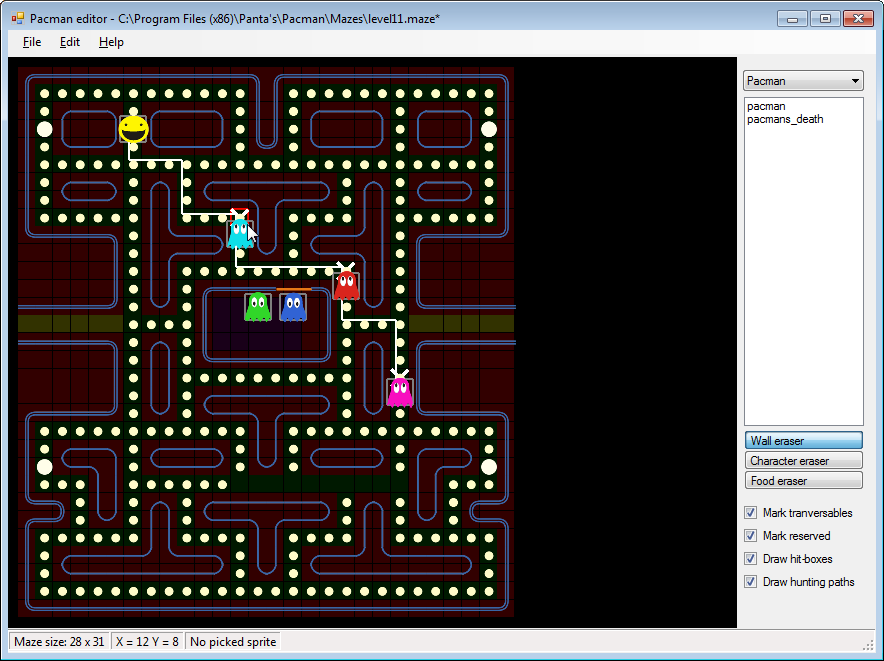Click the Pacman editor app icon in title bar
This screenshot has height=661, width=884.
(17, 19)
